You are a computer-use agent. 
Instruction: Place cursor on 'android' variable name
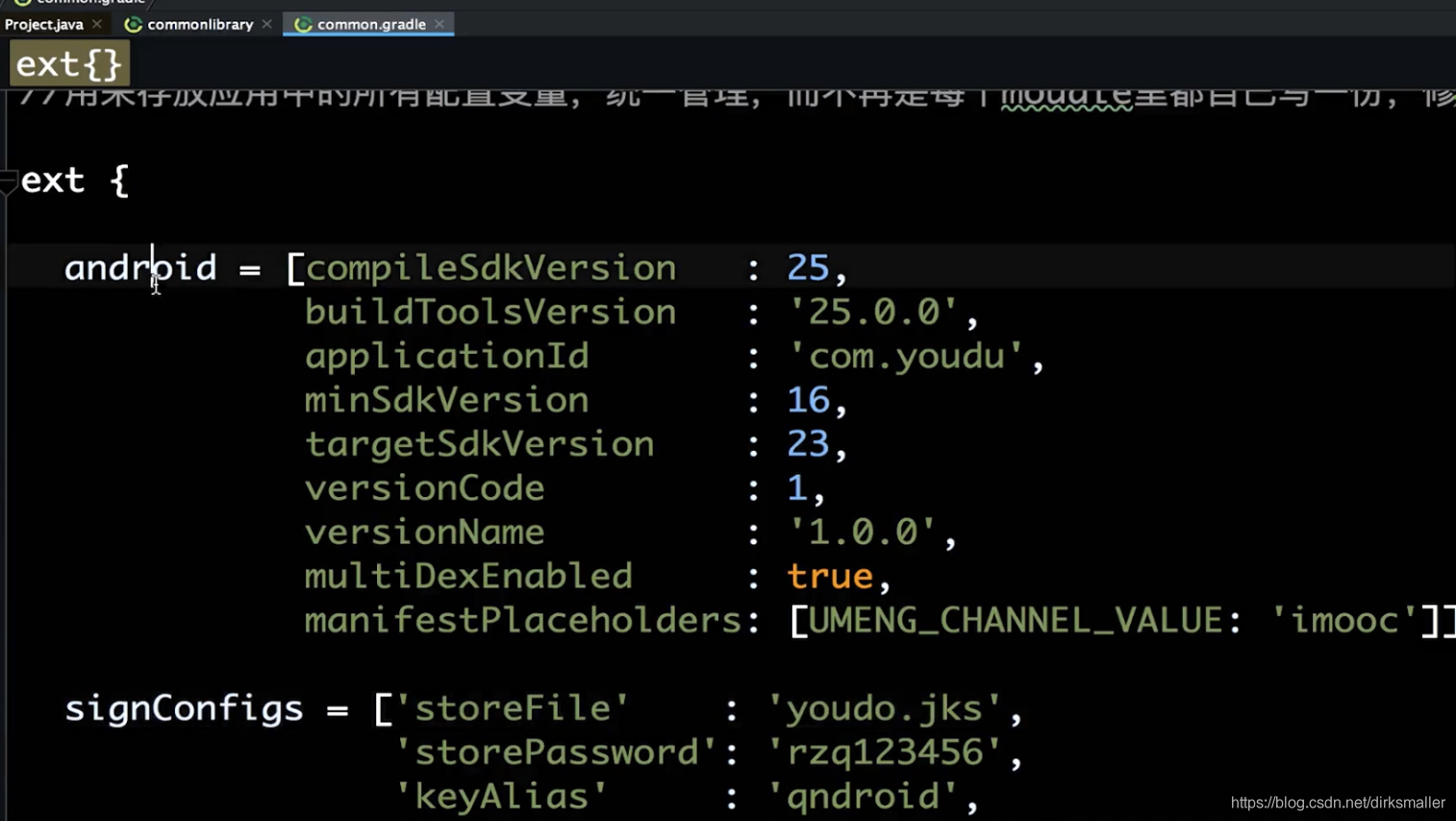[x=140, y=267]
